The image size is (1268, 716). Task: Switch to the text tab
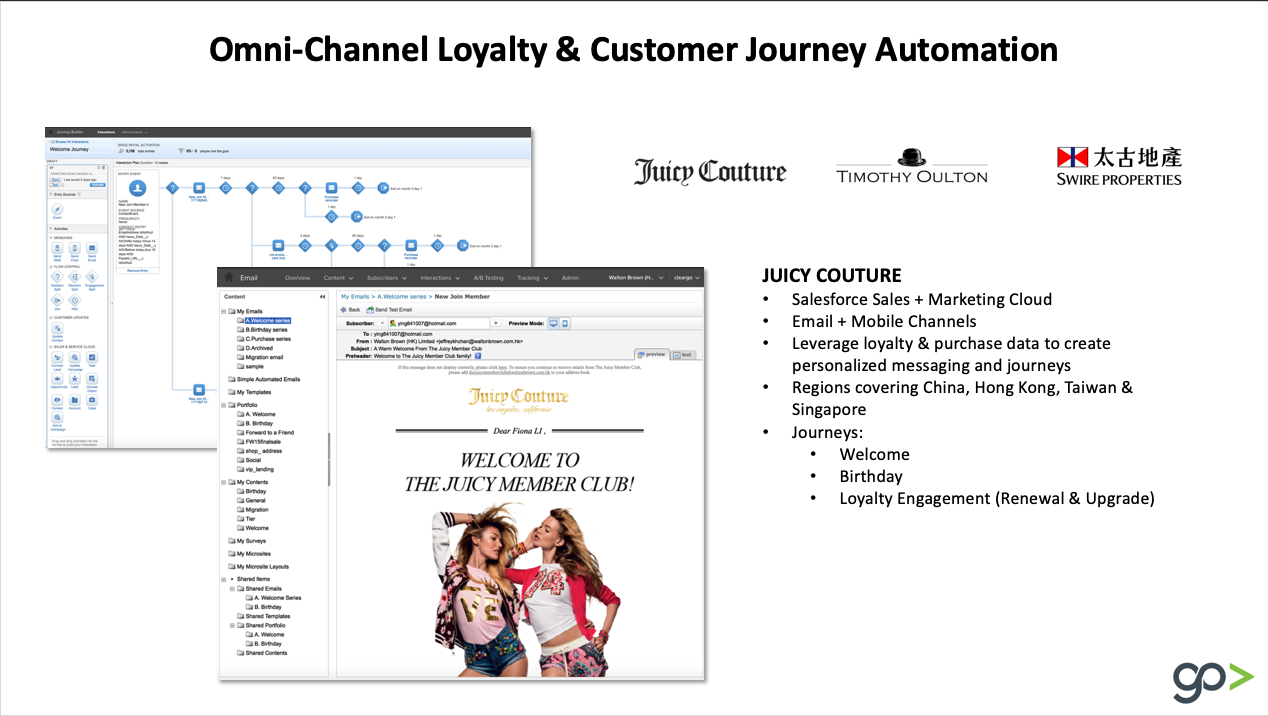click(x=682, y=355)
